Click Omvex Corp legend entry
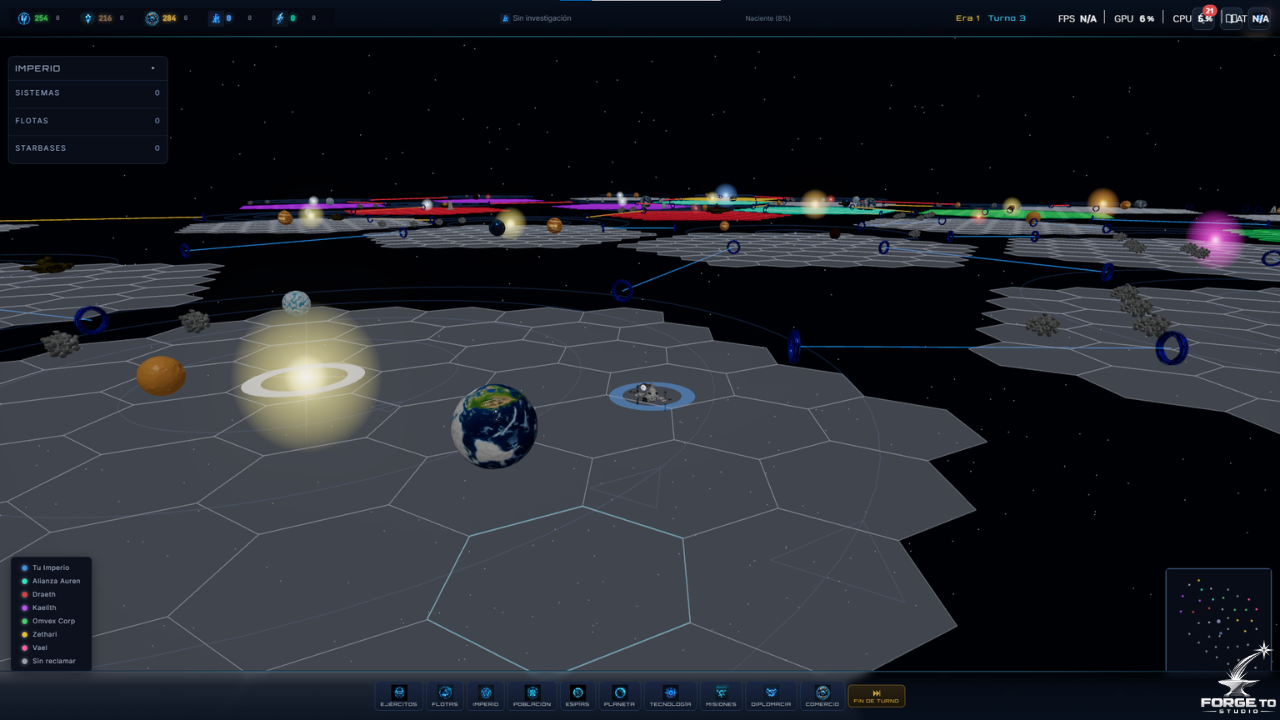Screen dimensions: 1280x720 pyautogui.click(x=48, y=621)
